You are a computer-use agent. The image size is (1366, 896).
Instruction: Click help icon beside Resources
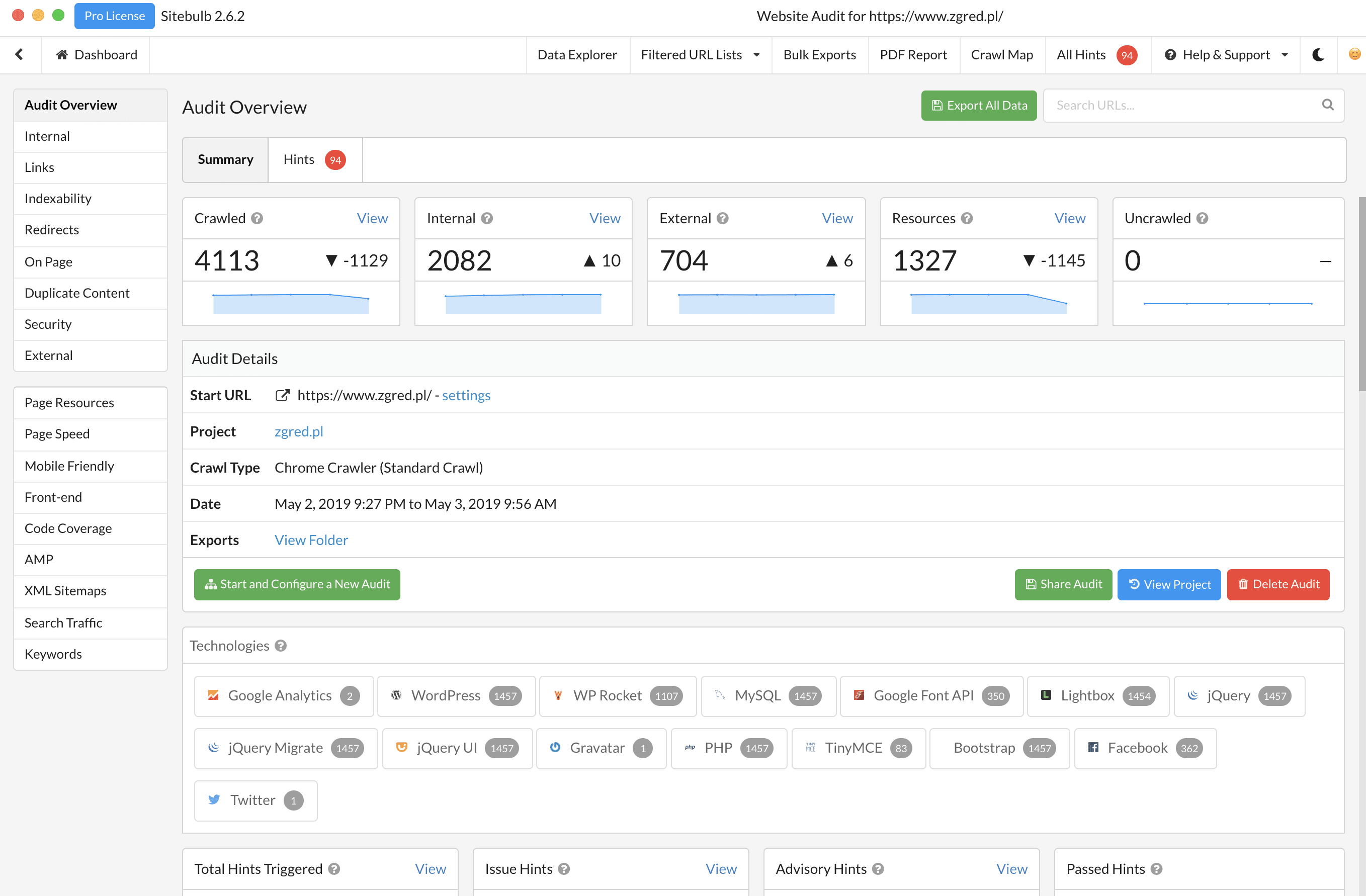[x=967, y=219]
